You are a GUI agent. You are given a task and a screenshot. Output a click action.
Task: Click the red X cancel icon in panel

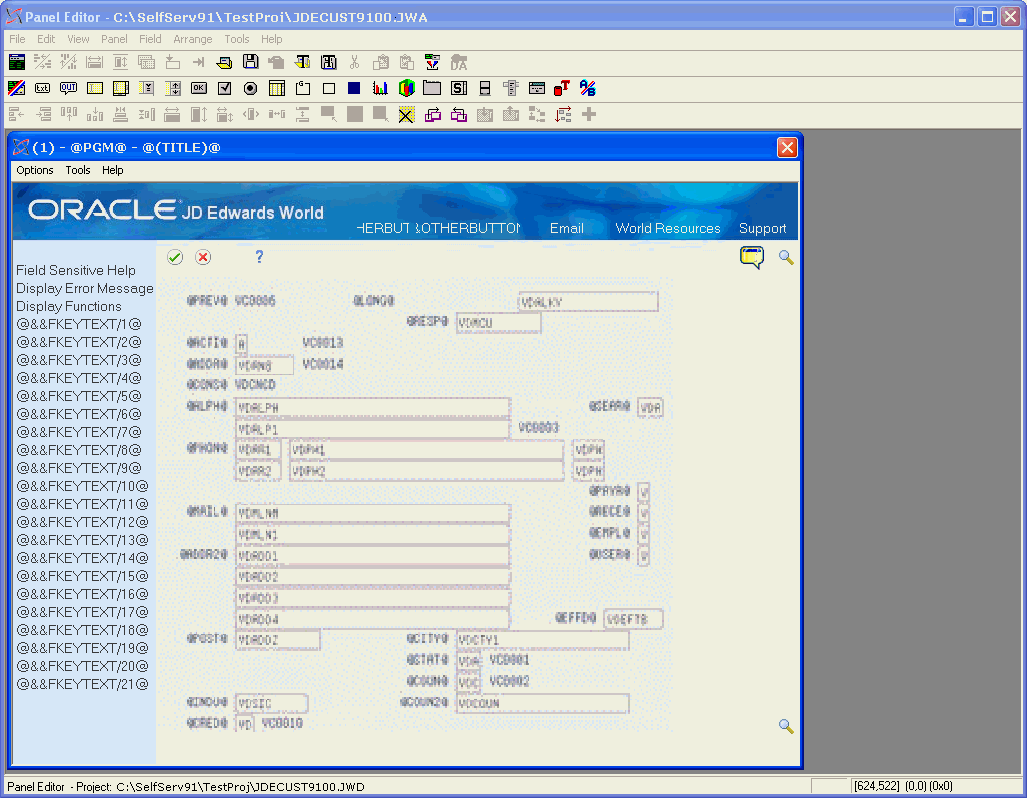point(203,257)
